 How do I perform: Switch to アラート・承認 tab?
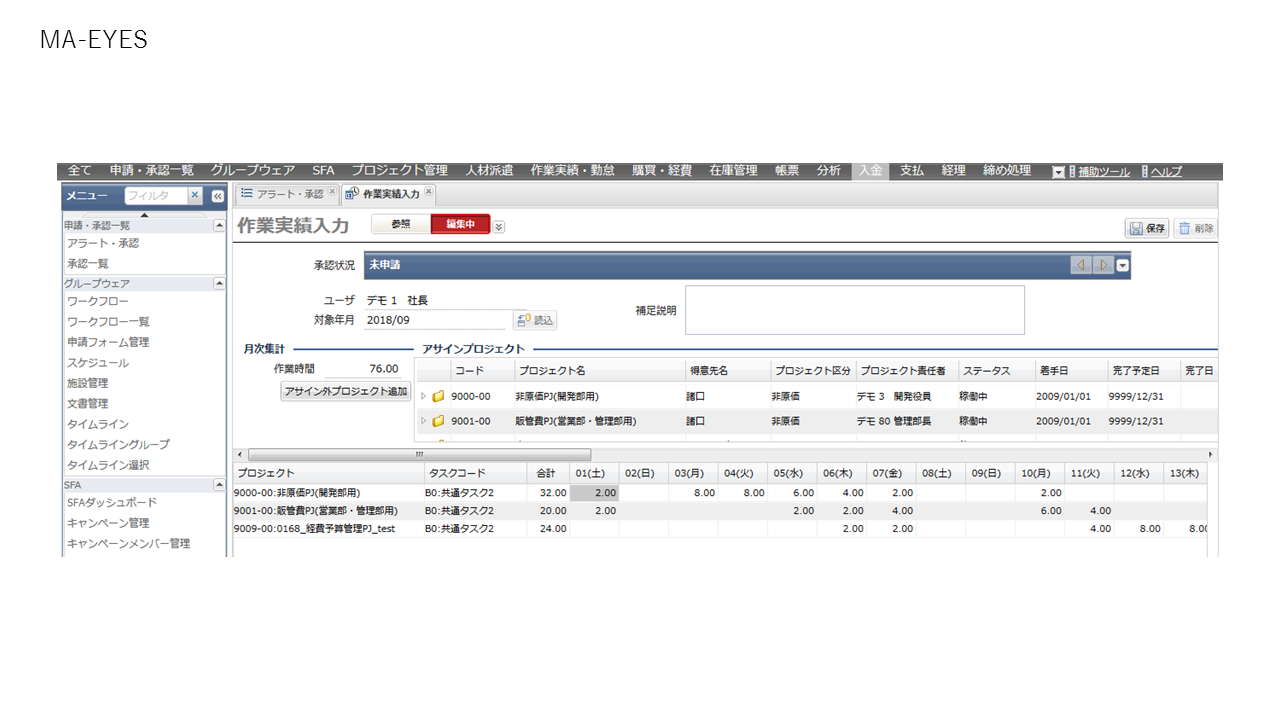point(288,194)
